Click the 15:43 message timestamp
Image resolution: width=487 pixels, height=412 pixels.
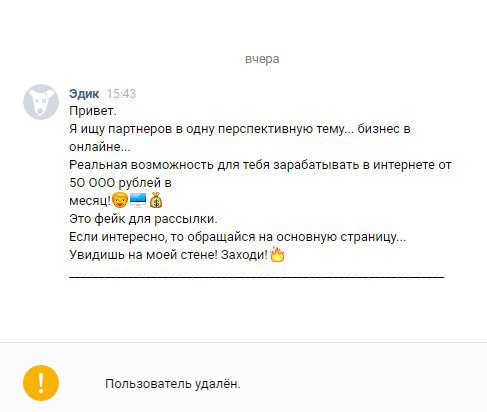click(x=121, y=94)
